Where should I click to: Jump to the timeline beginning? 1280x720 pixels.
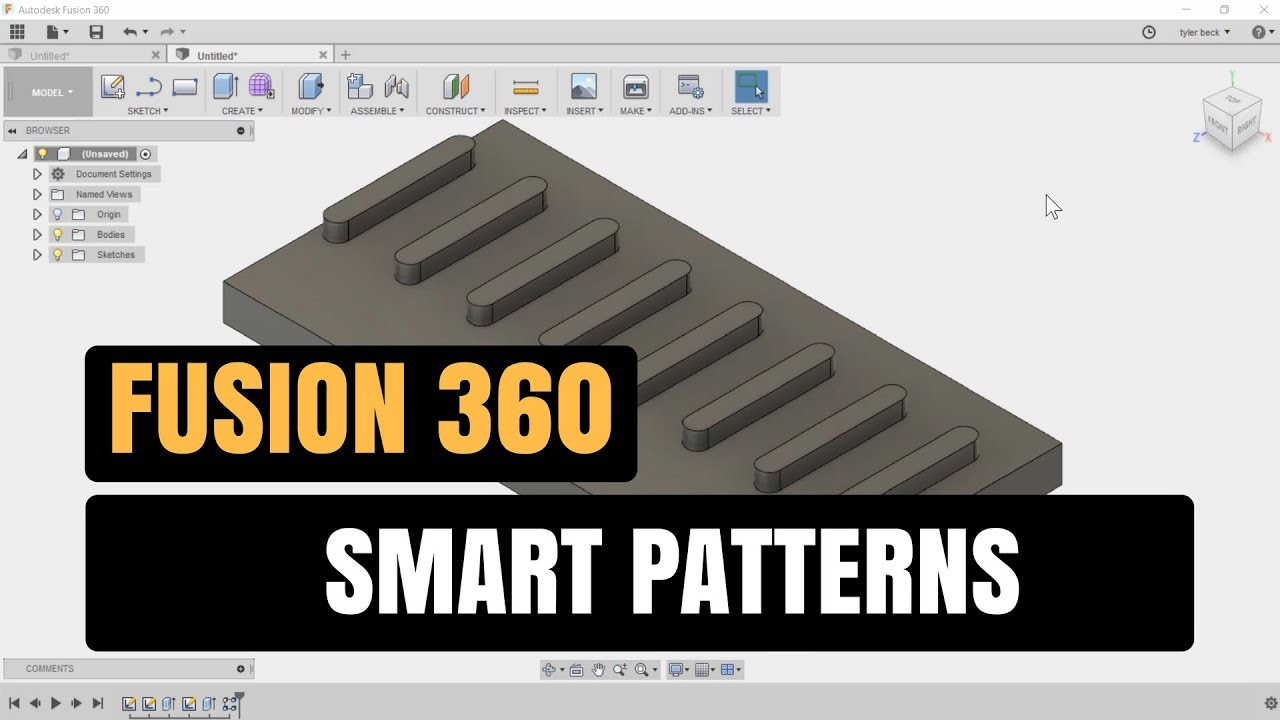(14, 704)
